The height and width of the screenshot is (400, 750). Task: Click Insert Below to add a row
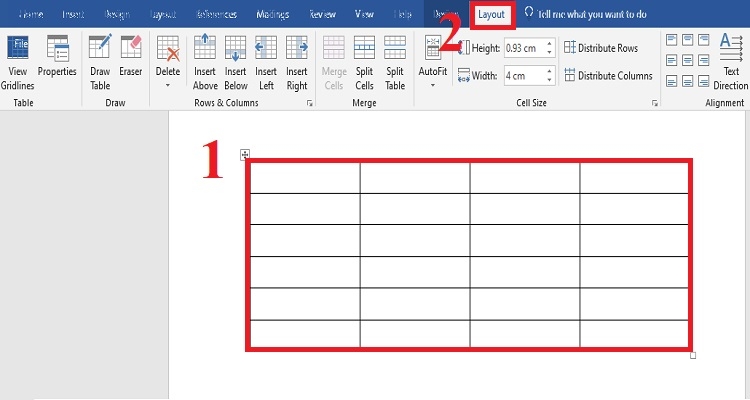[236, 63]
